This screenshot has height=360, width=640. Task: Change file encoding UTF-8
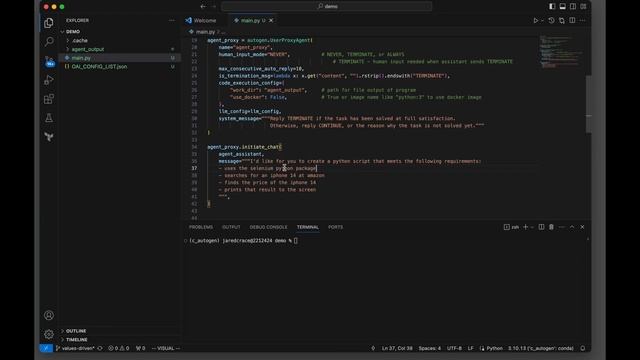[454, 348]
